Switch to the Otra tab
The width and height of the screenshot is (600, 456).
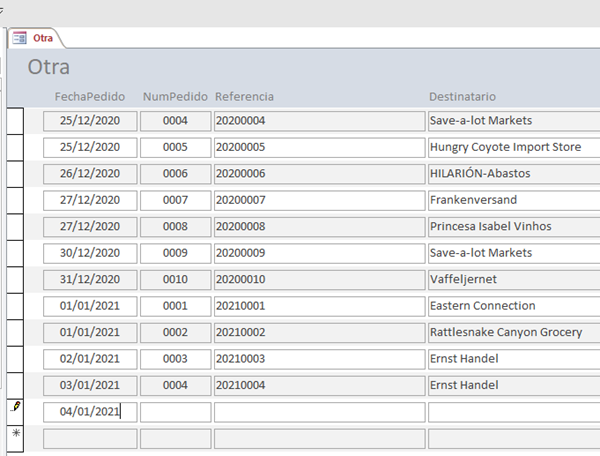pyautogui.click(x=42, y=38)
